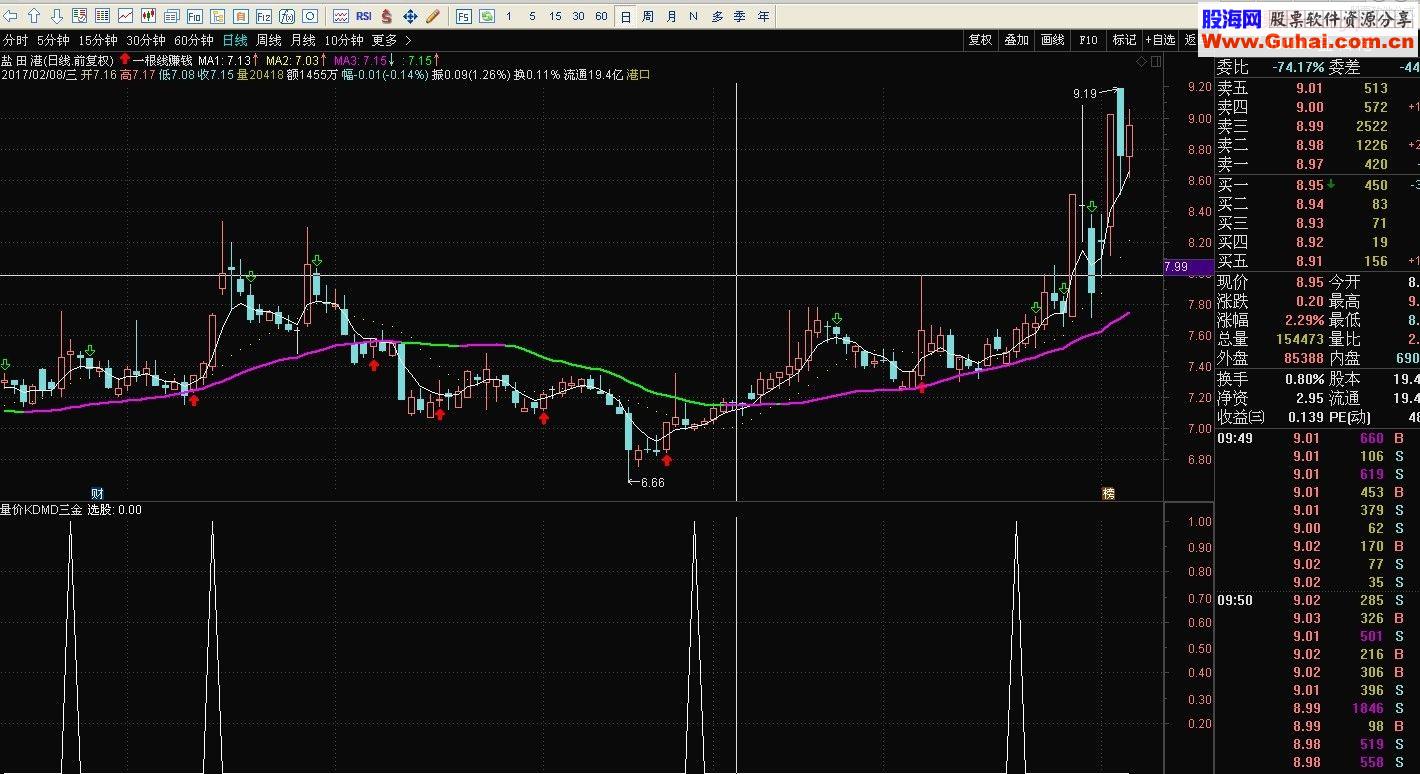Switch to 周线 weekly tab
The image size is (1420, 774).
click(269, 40)
